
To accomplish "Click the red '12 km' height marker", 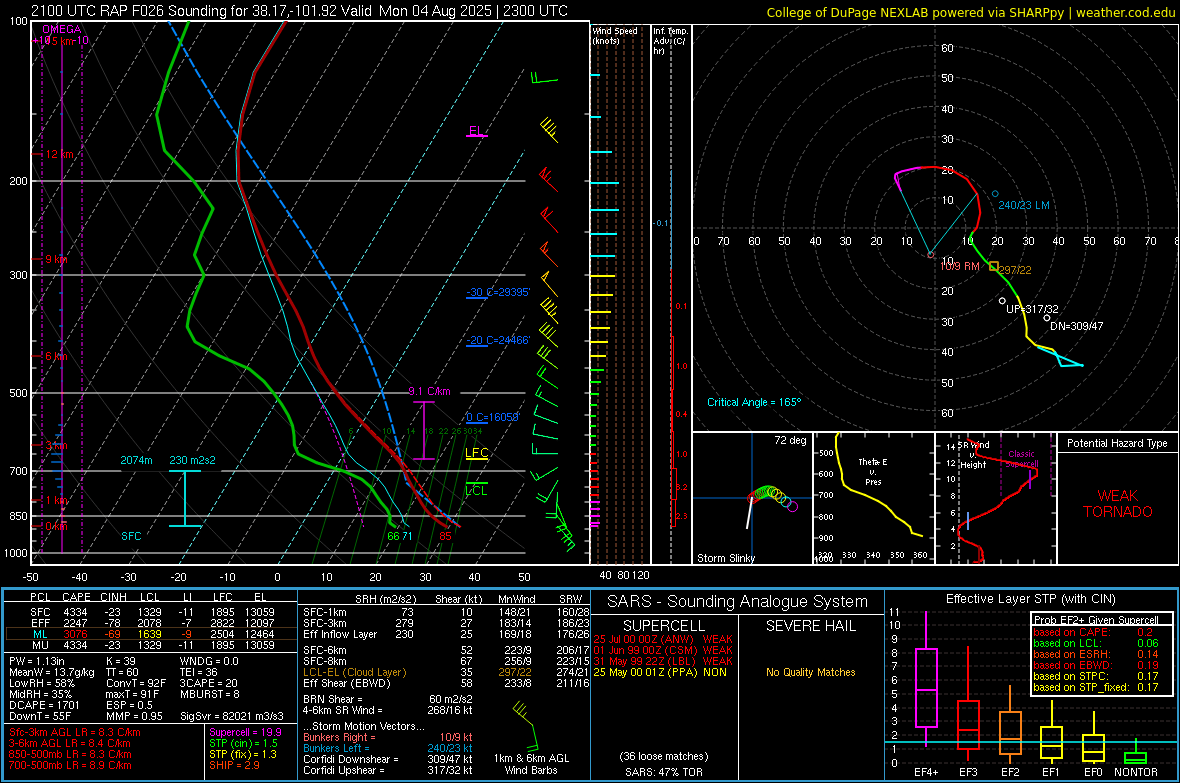I will pos(59,154).
